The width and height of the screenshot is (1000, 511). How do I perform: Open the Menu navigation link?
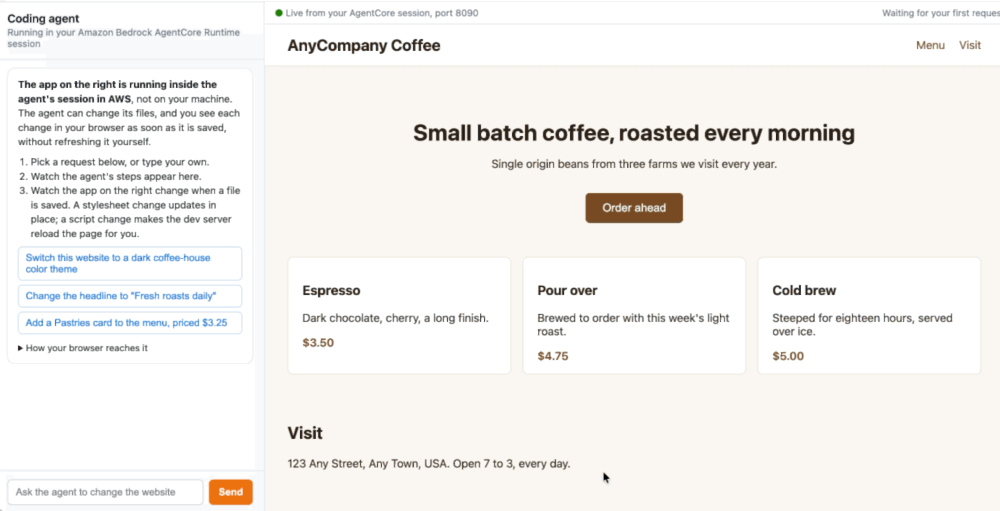pyautogui.click(x=930, y=45)
